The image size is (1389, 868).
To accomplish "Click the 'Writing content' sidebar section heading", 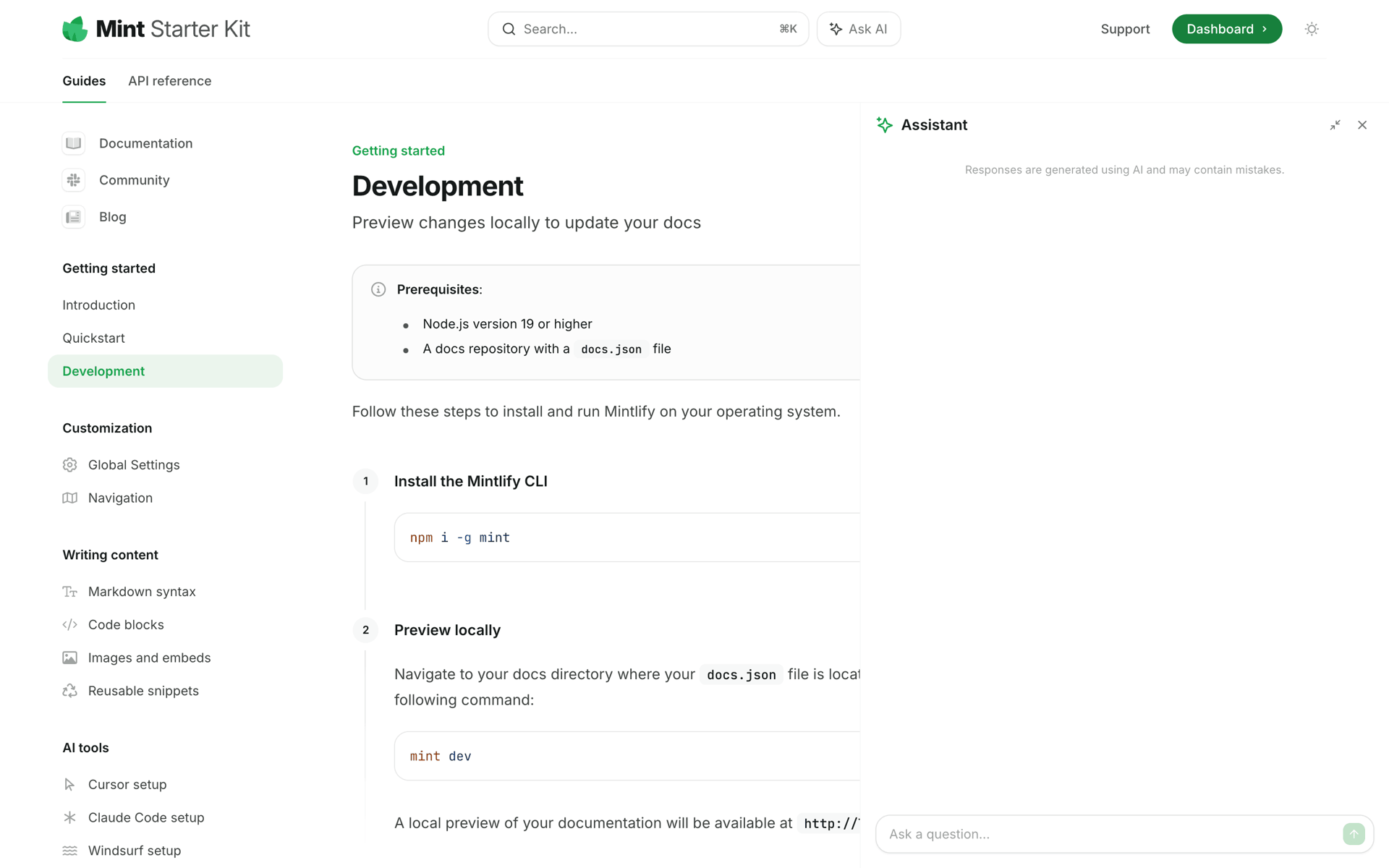I will pyautogui.click(x=110, y=555).
